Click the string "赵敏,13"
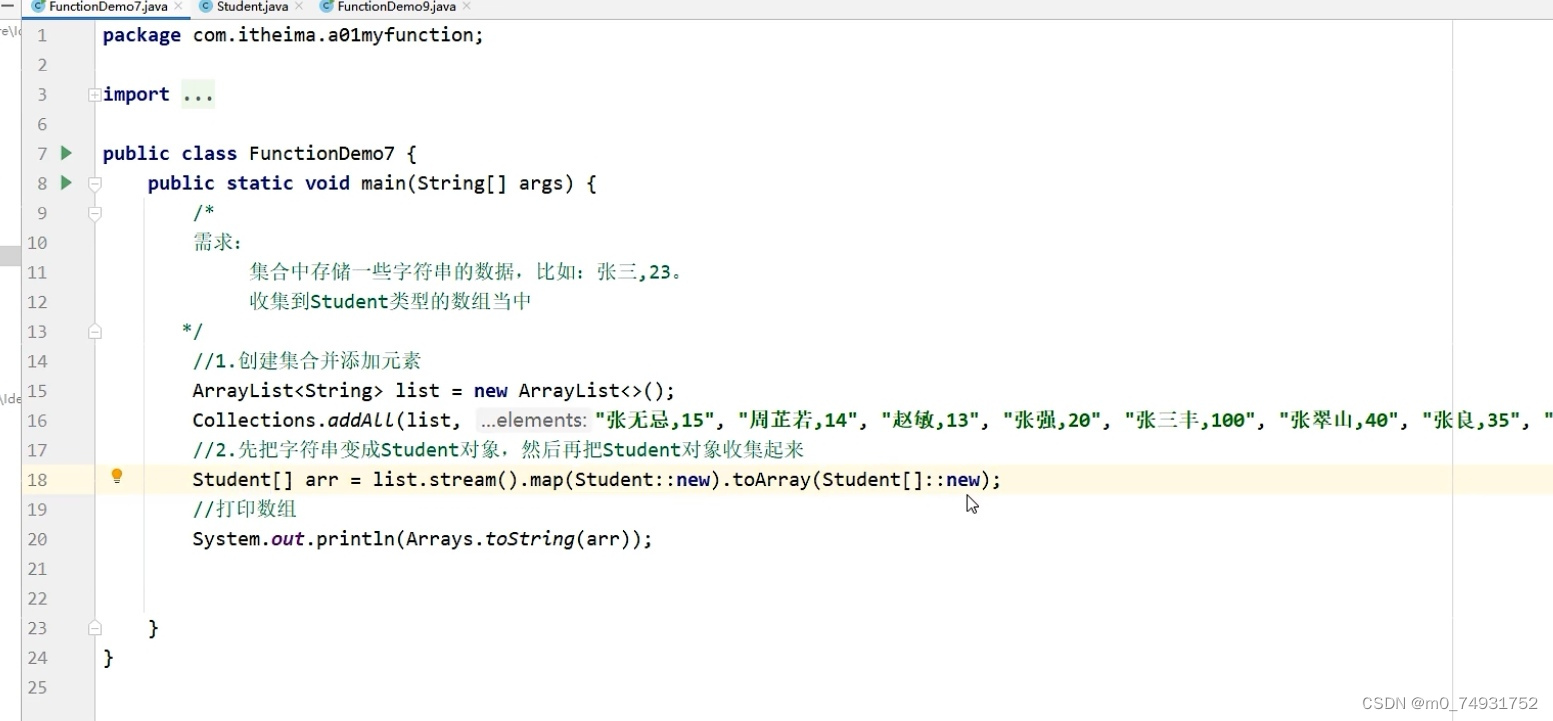 click(930, 421)
